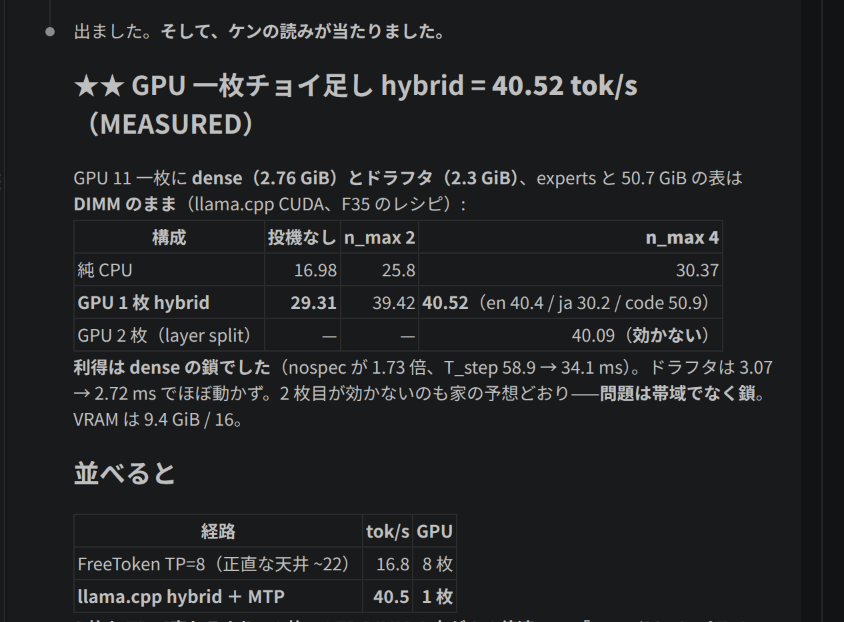Click the 'n_max 2' column header

click(x=379, y=237)
